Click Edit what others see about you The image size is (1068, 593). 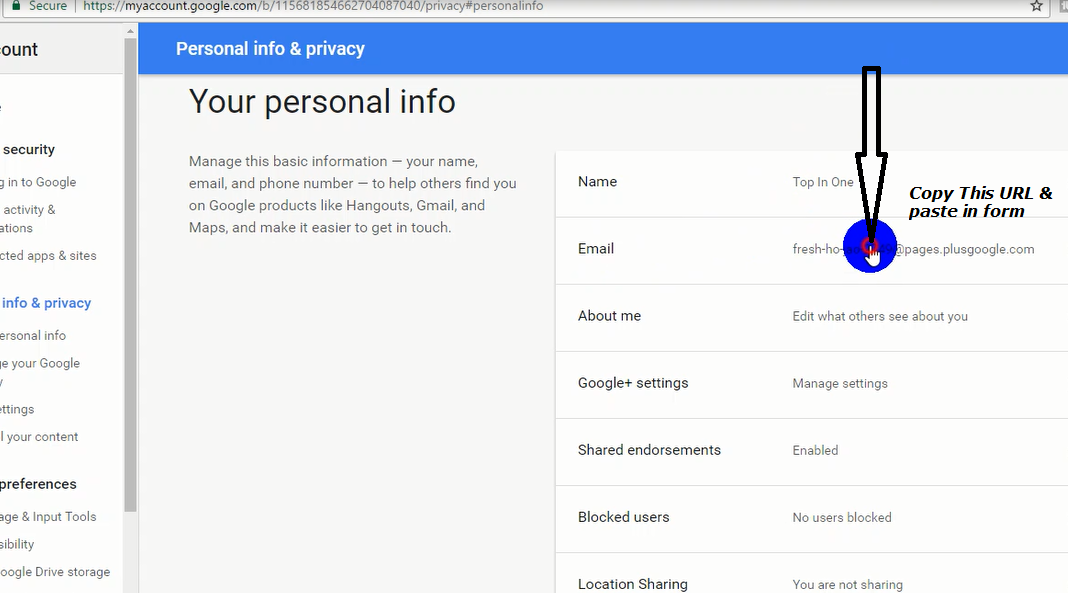pos(880,316)
